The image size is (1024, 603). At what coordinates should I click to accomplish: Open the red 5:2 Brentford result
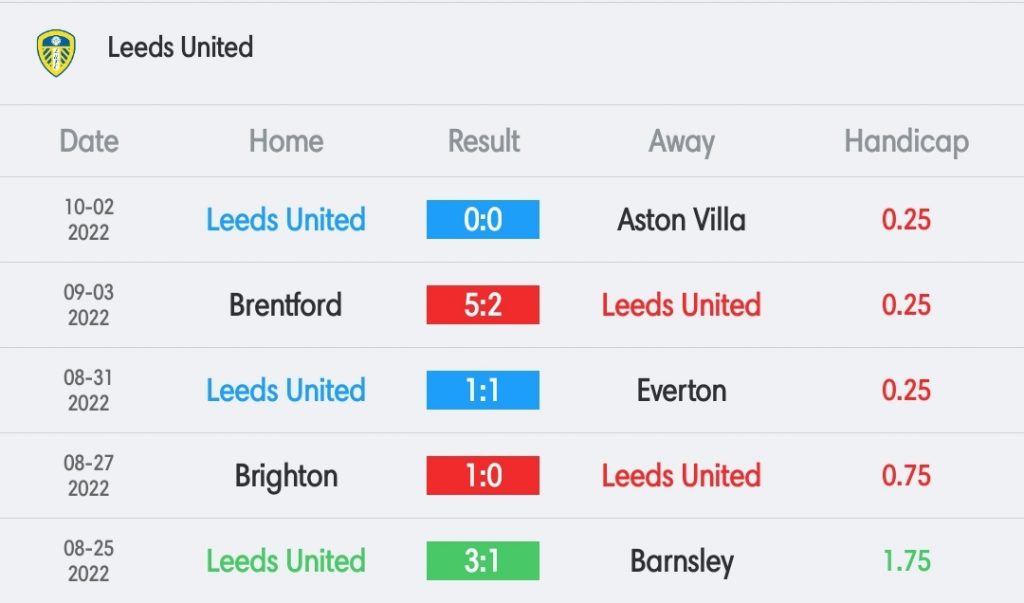pyautogui.click(x=483, y=304)
